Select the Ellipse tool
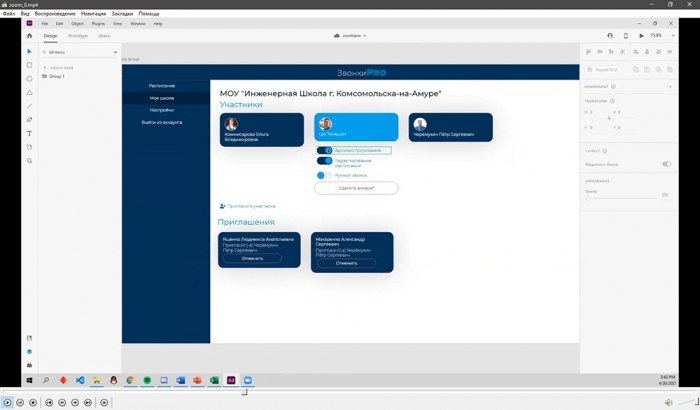700x410 pixels. coord(29,78)
